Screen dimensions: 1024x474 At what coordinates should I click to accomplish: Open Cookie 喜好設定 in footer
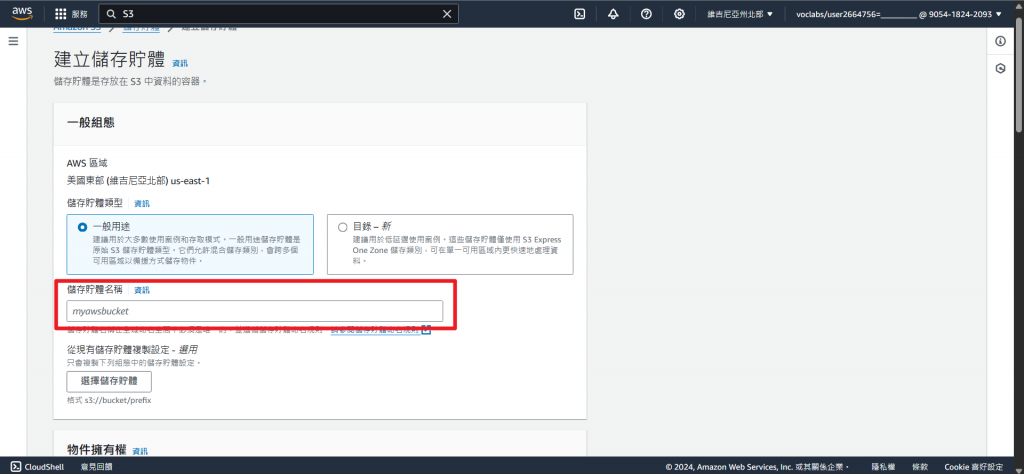pyautogui.click(x=974, y=467)
